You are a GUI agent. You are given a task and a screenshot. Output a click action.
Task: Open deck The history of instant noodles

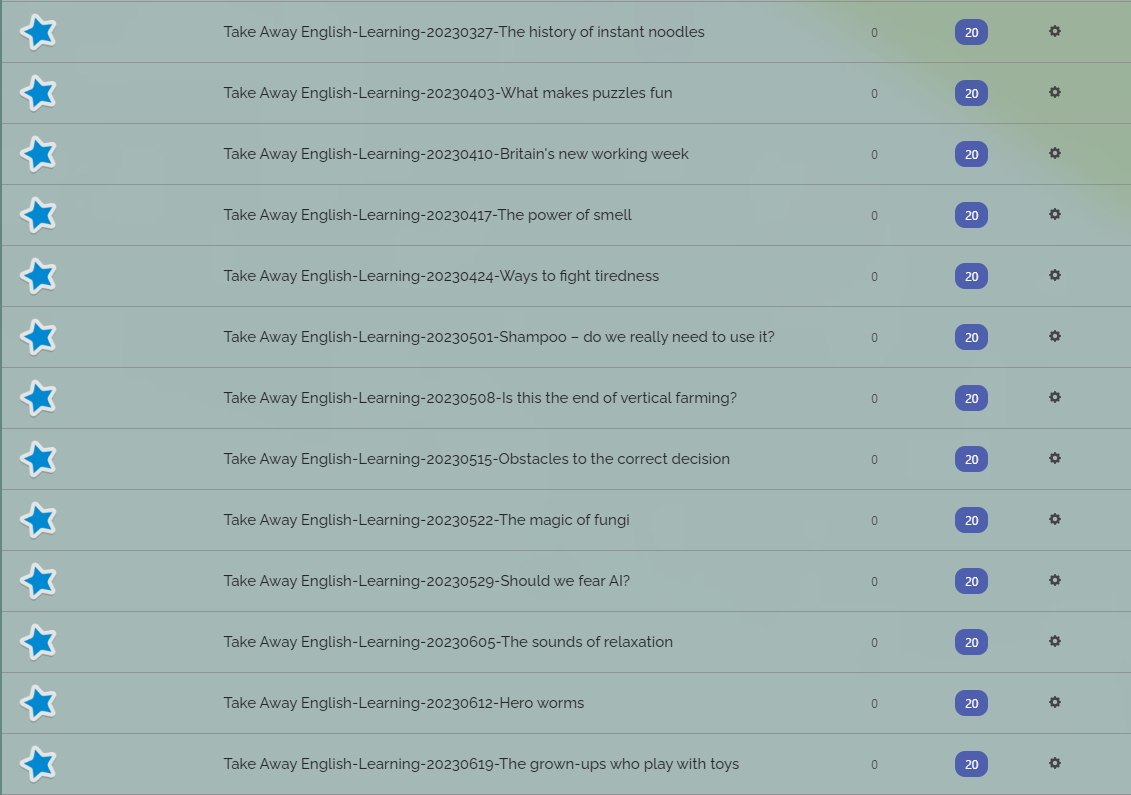click(x=464, y=32)
